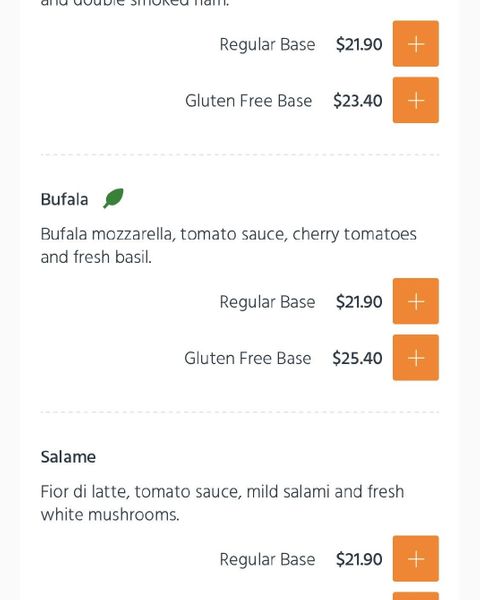Choose Salame's Regular Base label
Screen dimensions: 480x600
click(x=267, y=559)
